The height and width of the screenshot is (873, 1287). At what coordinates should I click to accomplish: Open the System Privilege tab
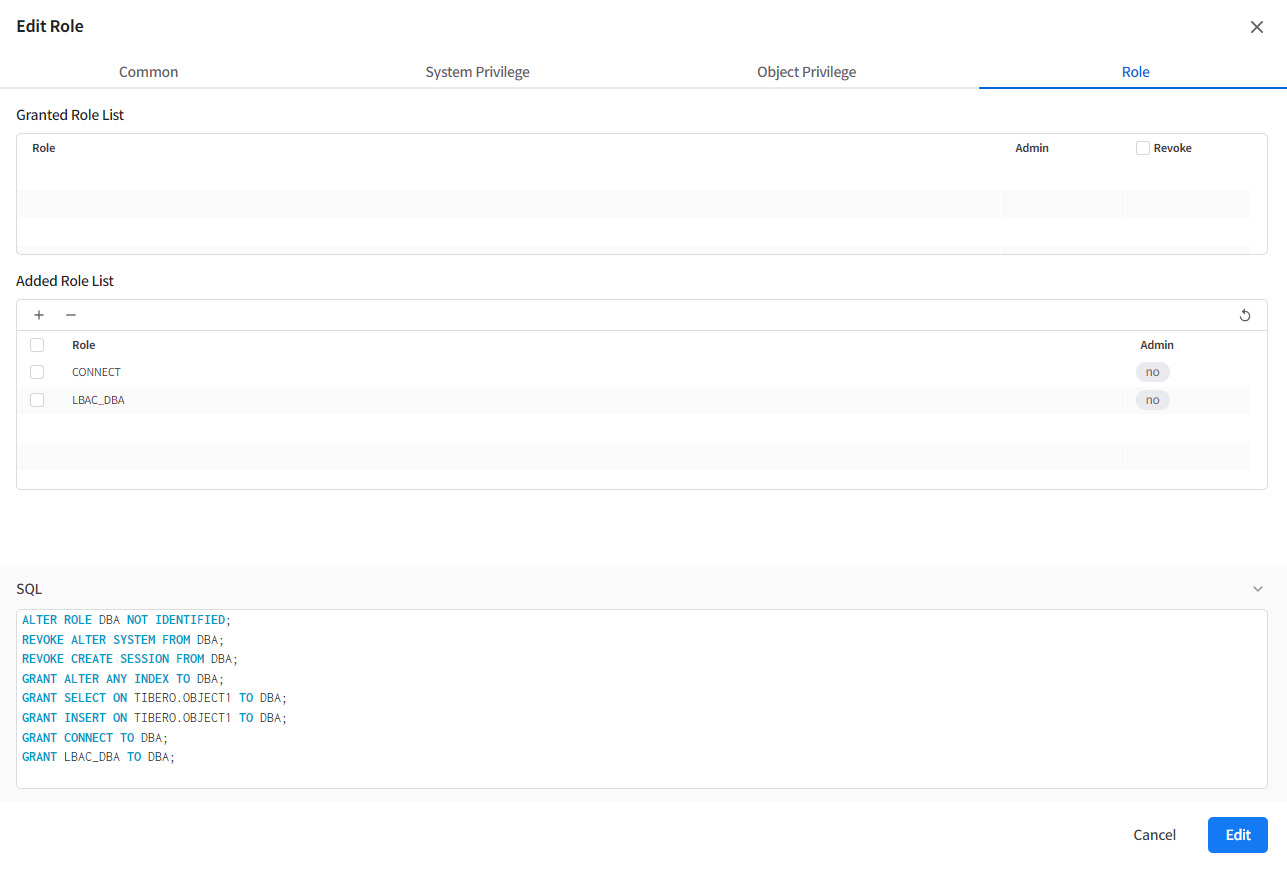[478, 72]
